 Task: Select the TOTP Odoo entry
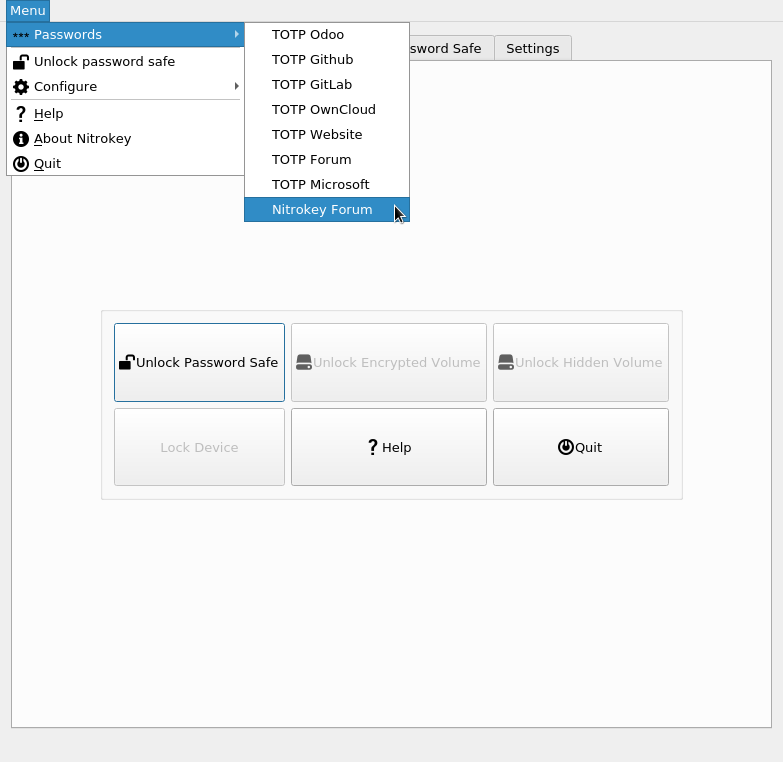coord(308,35)
